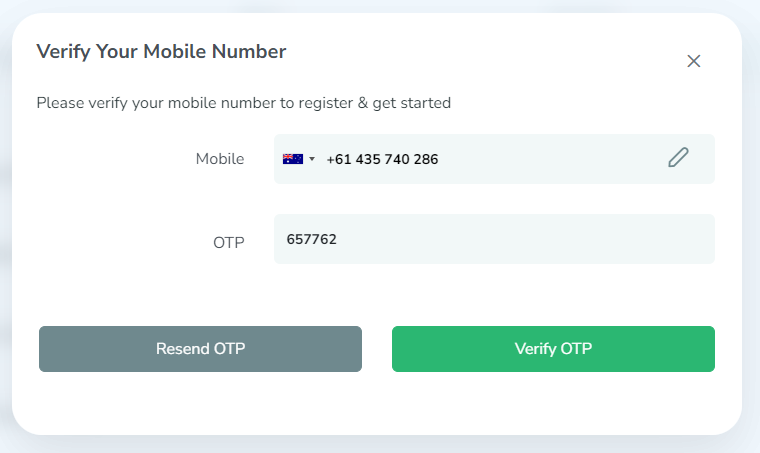Click the entered 657762 code text
The image size is (760, 453).
tap(311, 239)
